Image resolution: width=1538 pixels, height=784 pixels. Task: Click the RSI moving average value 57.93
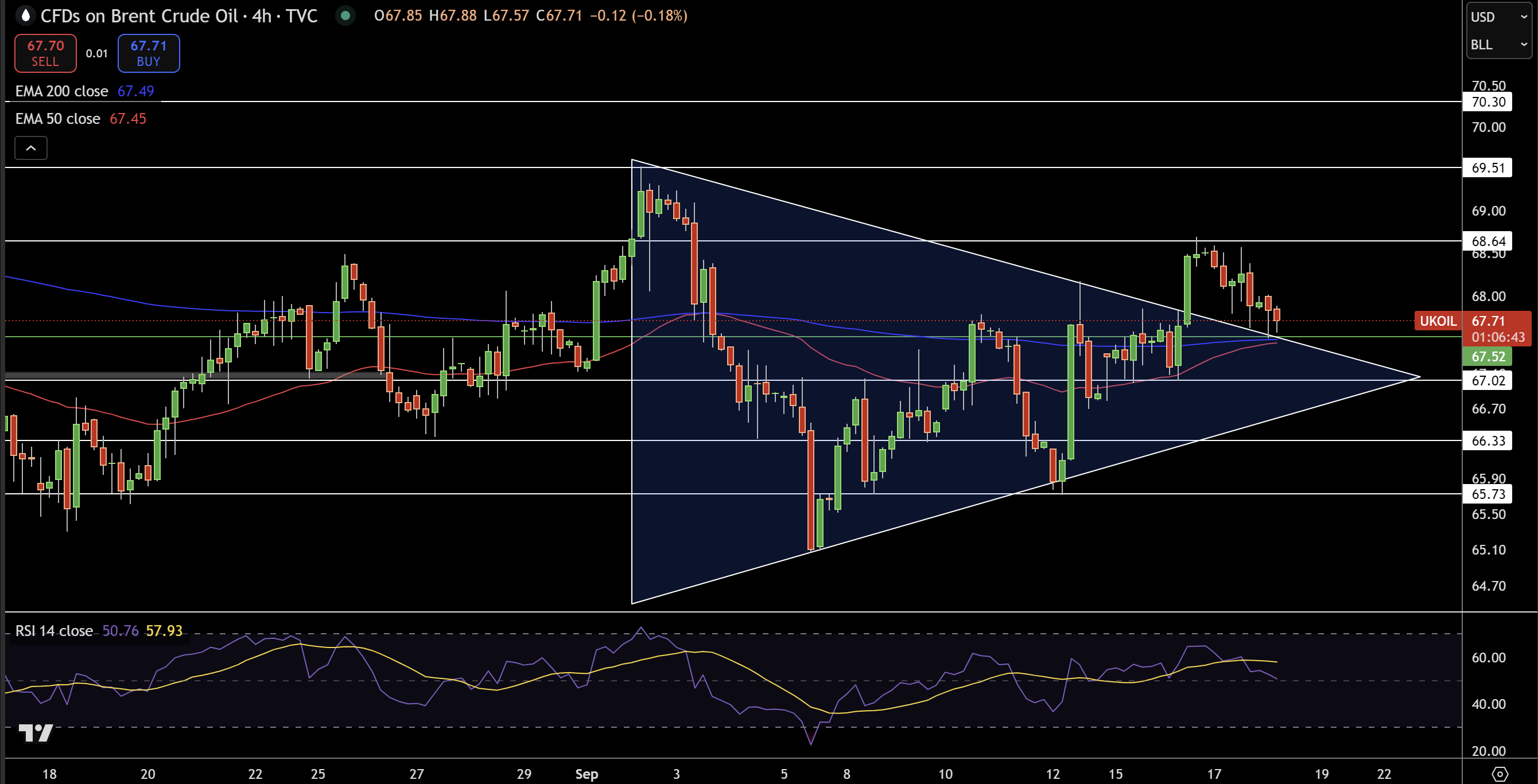pos(164,631)
